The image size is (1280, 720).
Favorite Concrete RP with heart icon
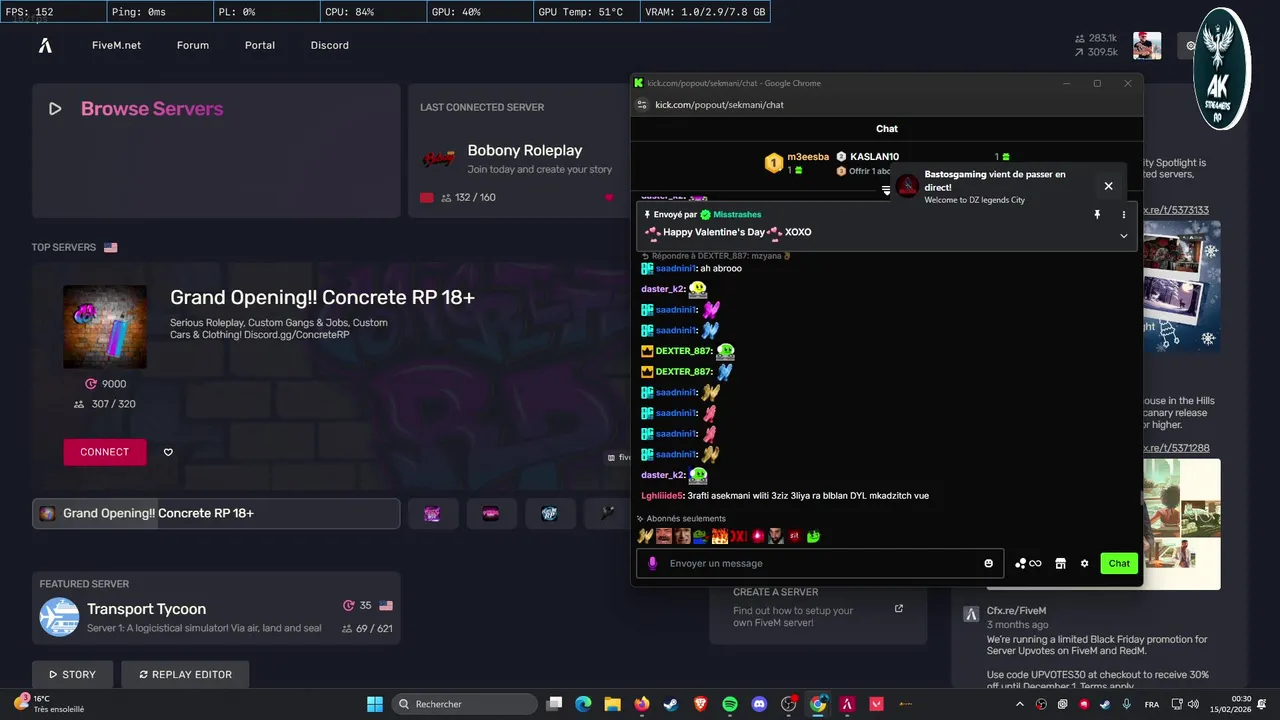(x=168, y=452)
